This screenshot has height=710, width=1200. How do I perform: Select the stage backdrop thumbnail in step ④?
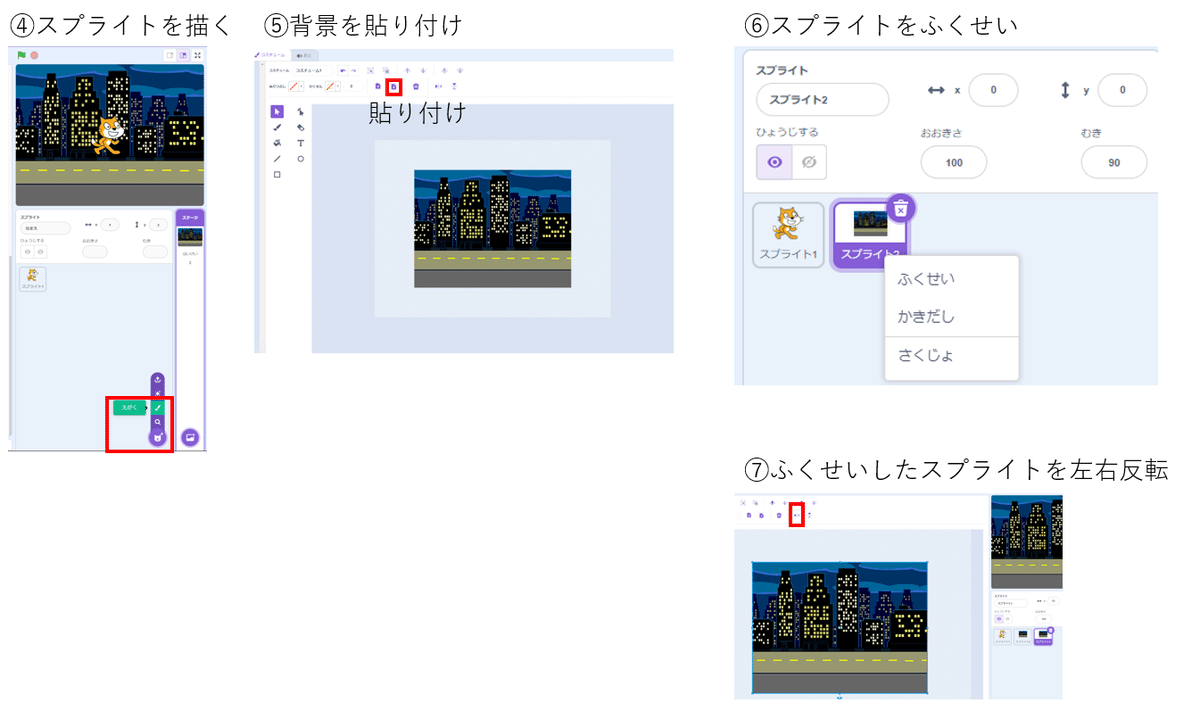190,237
